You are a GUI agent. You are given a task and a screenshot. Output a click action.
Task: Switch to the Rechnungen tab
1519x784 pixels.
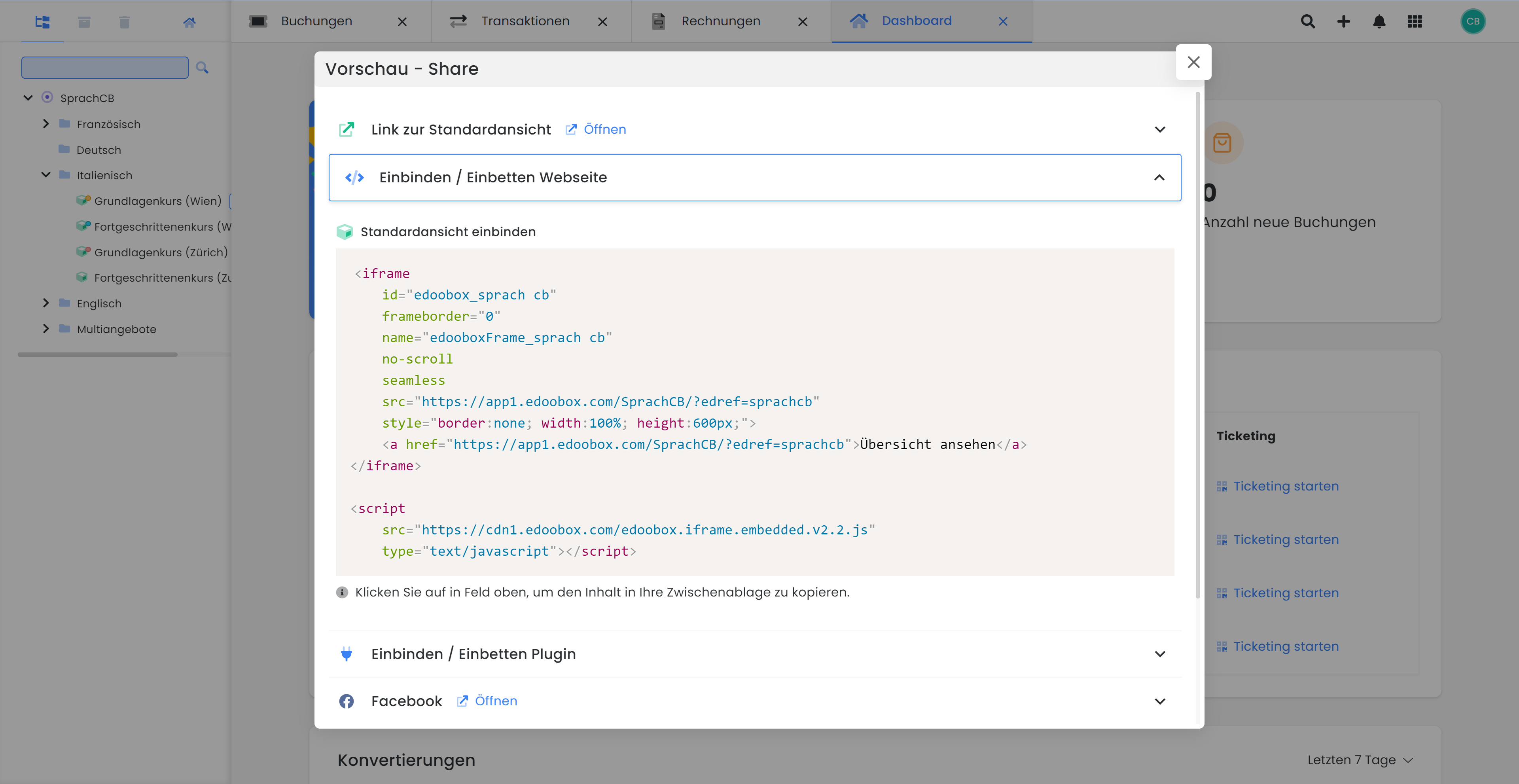pyautogui.click(x=720, y=21)
